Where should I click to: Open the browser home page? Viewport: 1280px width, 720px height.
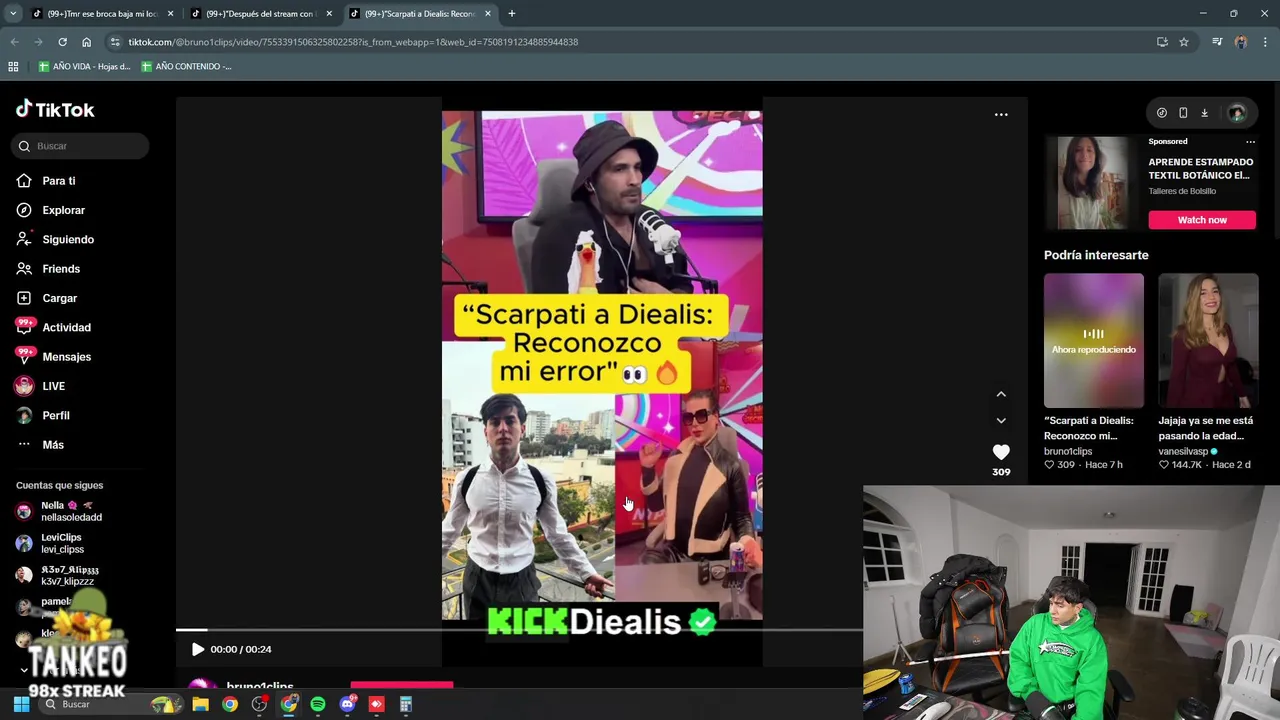coord(87,42)
